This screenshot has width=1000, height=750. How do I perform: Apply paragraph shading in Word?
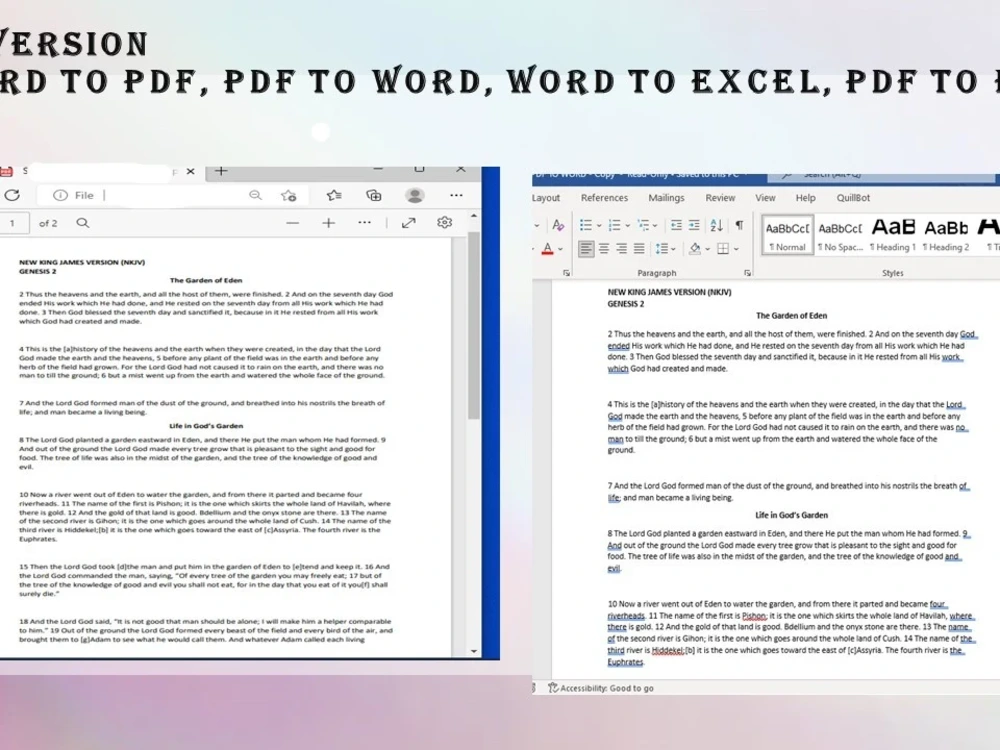(x=695, y=249)
